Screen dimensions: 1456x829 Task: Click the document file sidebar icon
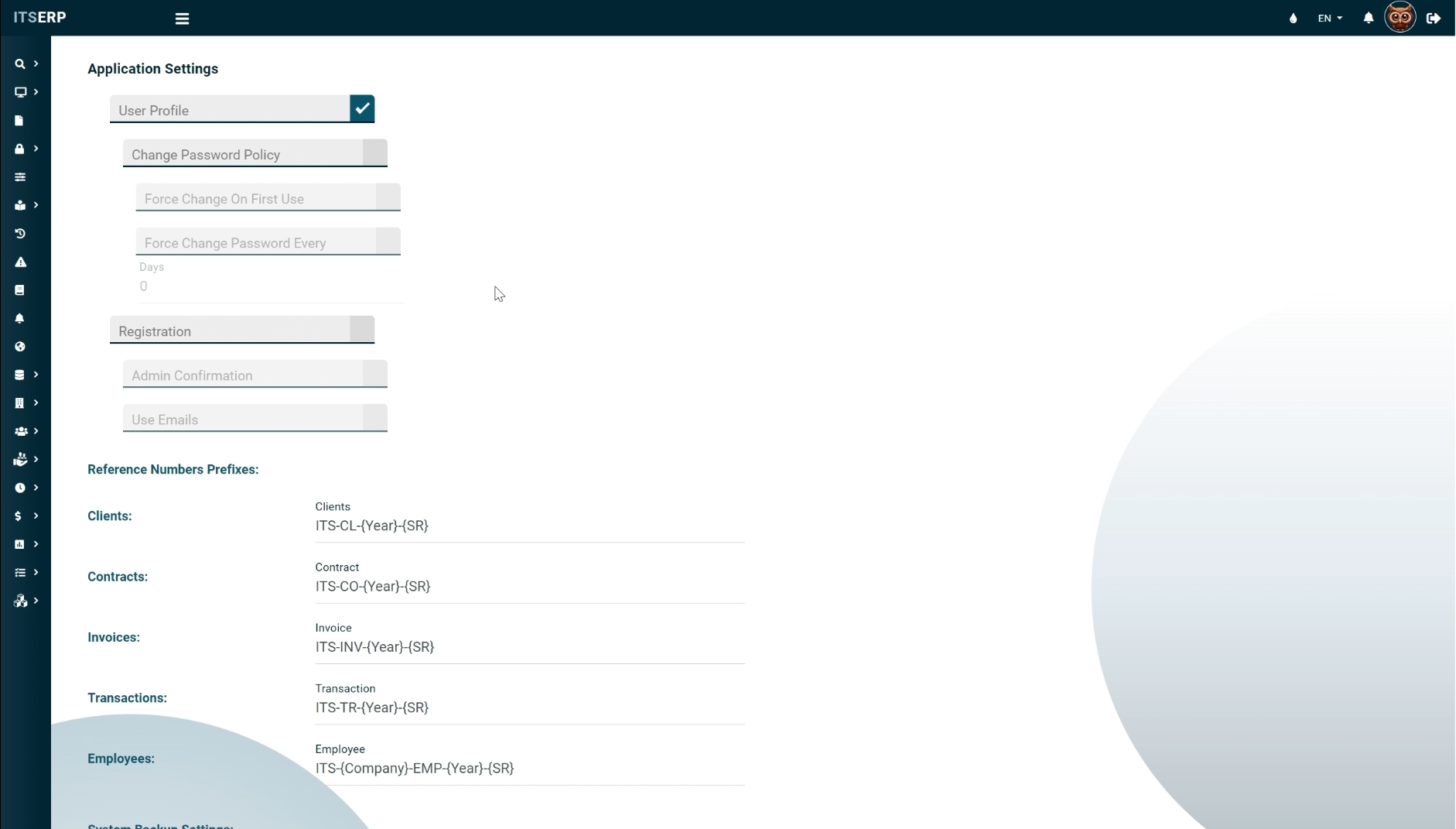tap(19, 121)
